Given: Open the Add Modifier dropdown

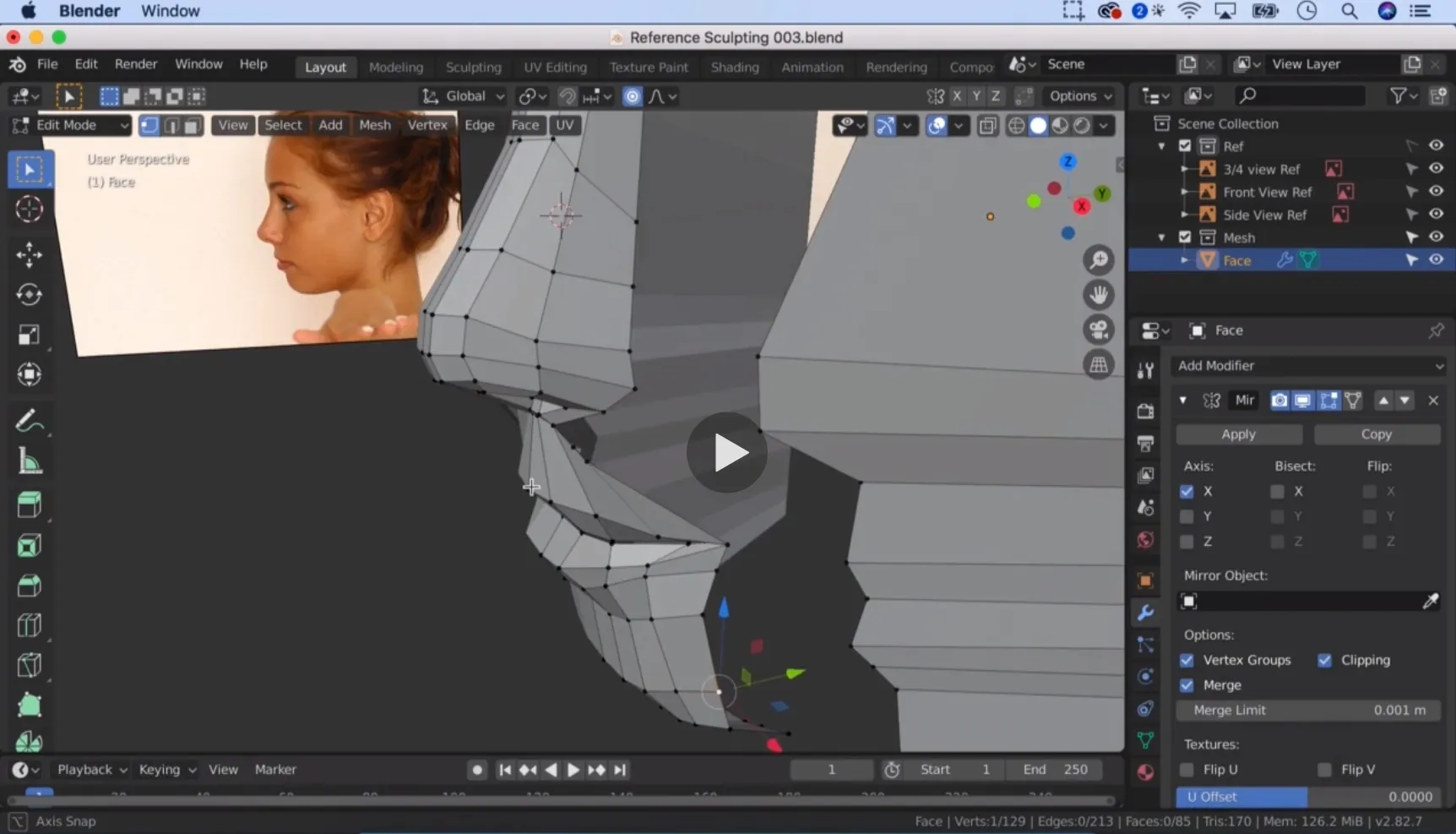Looking at the screenshot, I should point(1309,366).
